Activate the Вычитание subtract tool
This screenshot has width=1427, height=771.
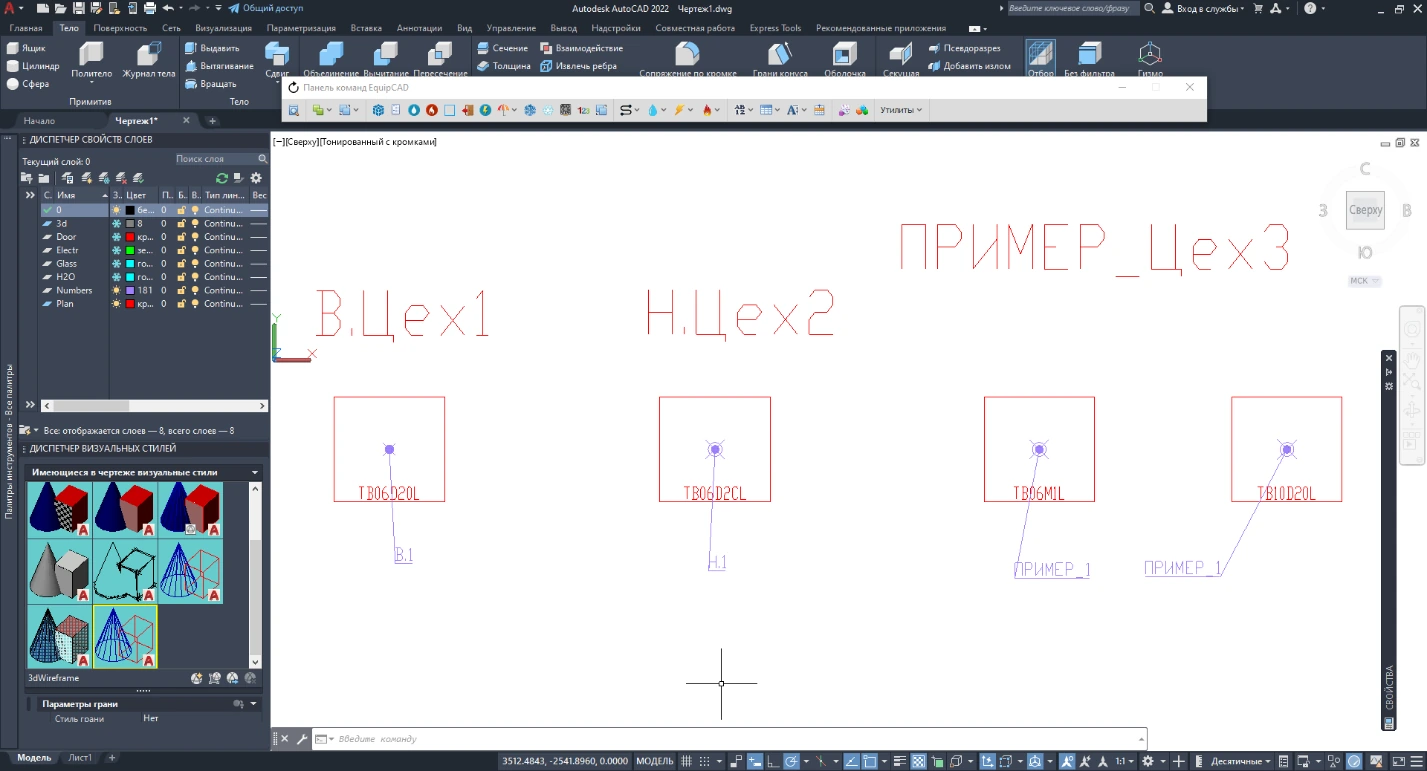tap(385, 60)
